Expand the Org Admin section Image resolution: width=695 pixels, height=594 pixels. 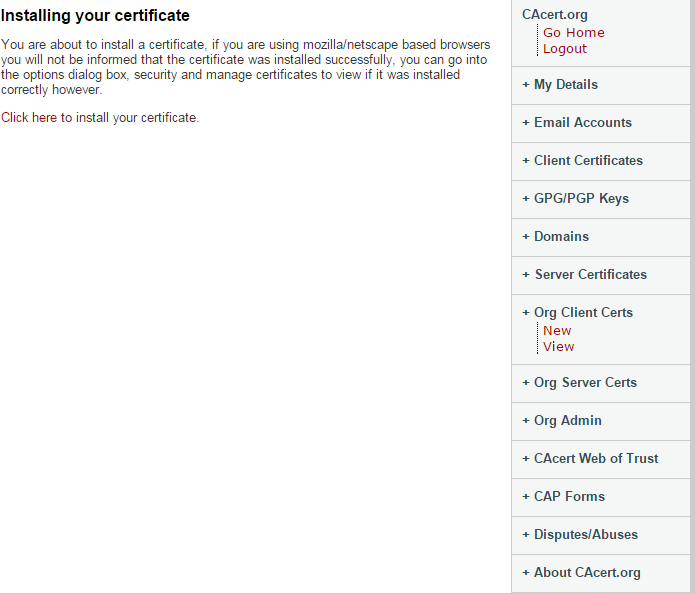pyautogui.click(x=562, y=421)
